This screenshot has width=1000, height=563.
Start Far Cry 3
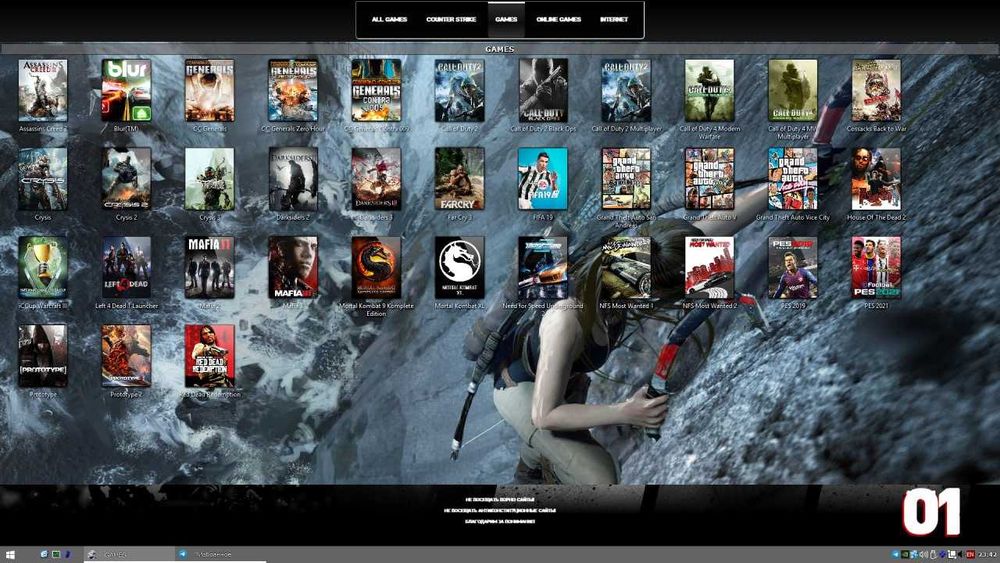click(x=460, y=179)
